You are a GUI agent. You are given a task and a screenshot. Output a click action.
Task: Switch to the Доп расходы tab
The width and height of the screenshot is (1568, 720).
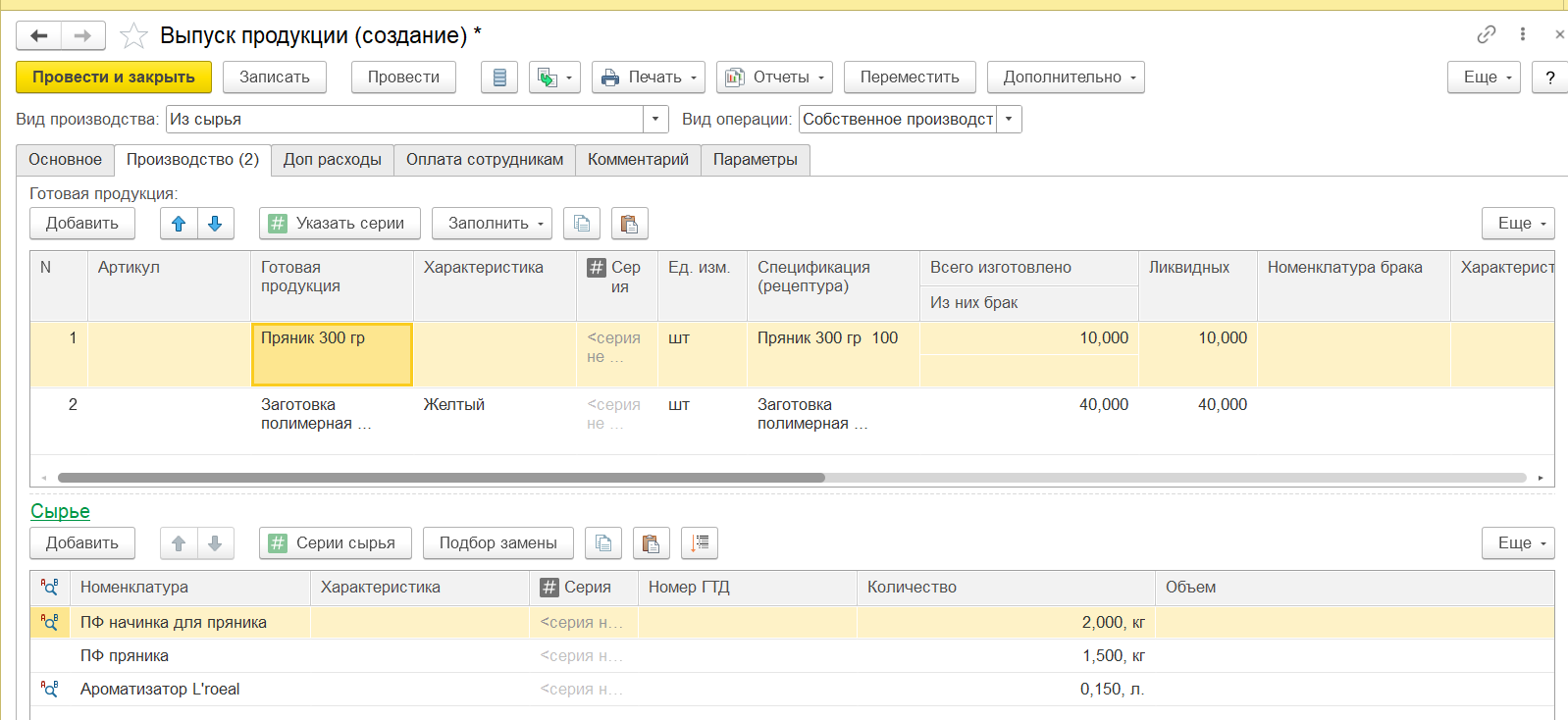(332, 160)
